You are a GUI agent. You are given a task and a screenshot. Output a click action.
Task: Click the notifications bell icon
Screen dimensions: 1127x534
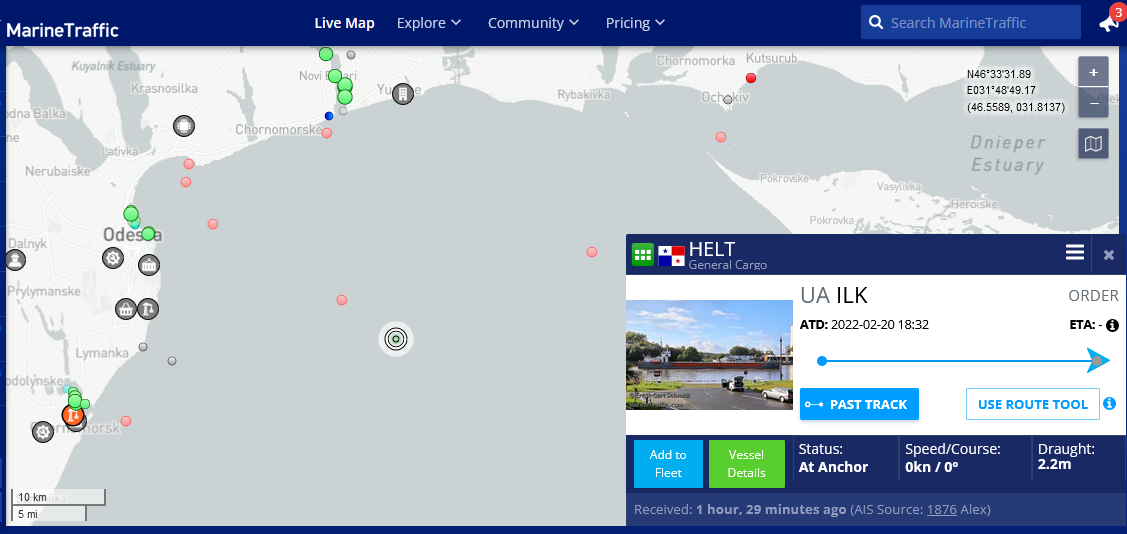(x=1107, y=23)
